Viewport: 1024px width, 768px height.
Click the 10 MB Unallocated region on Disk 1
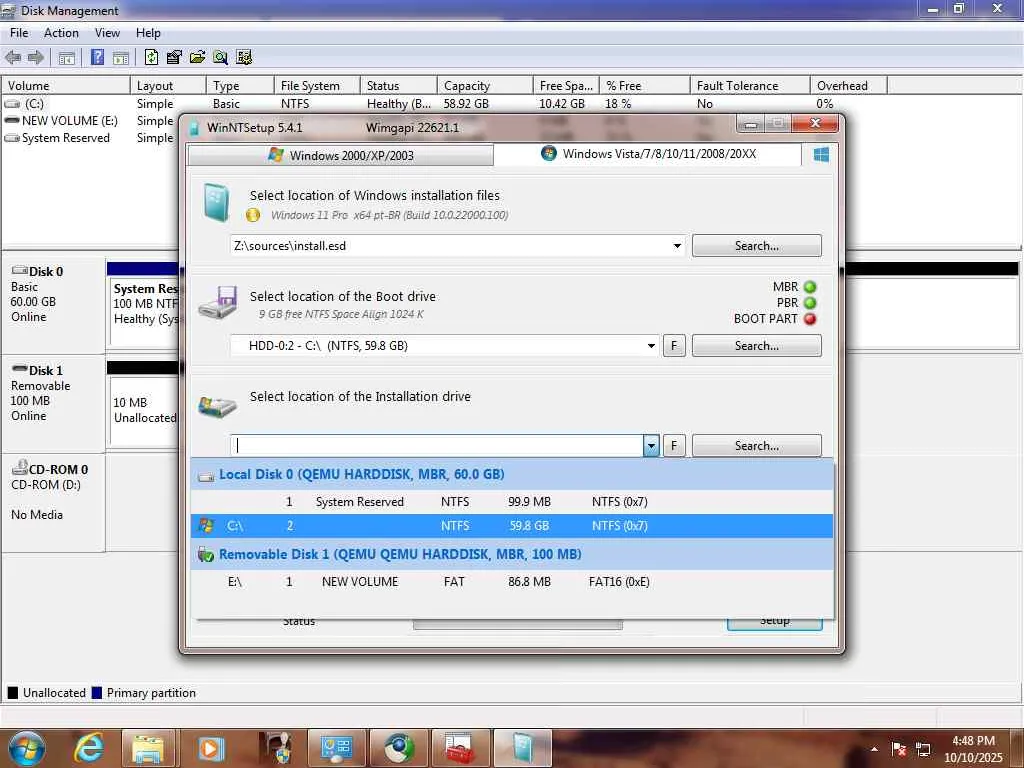coord(144,410)
